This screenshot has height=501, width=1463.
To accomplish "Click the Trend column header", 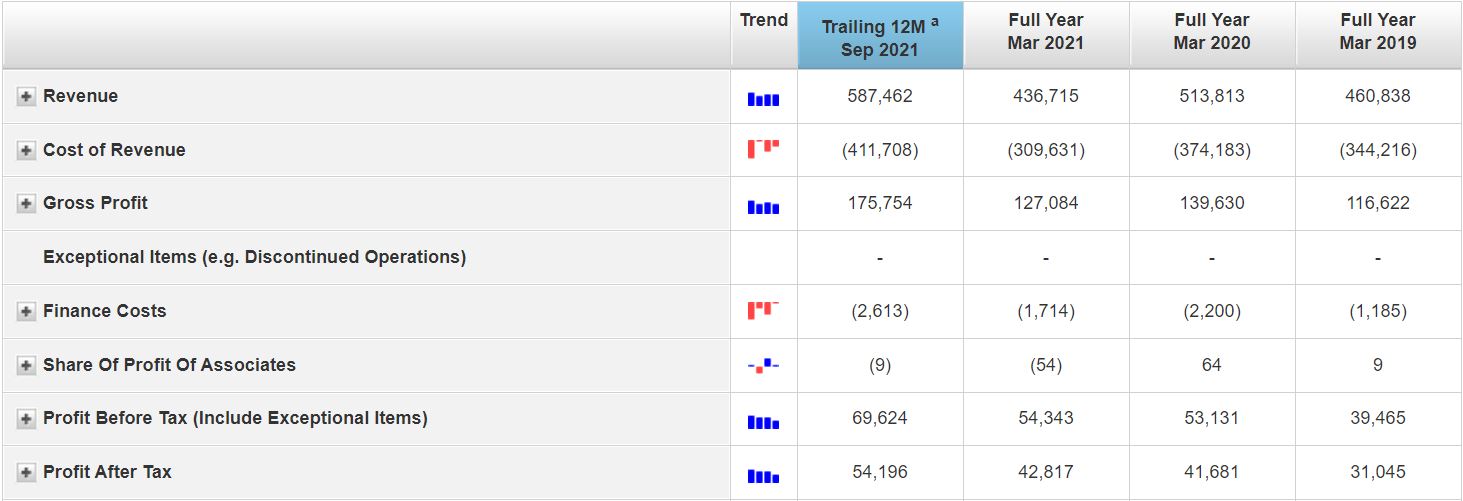I will coord(764,20).
